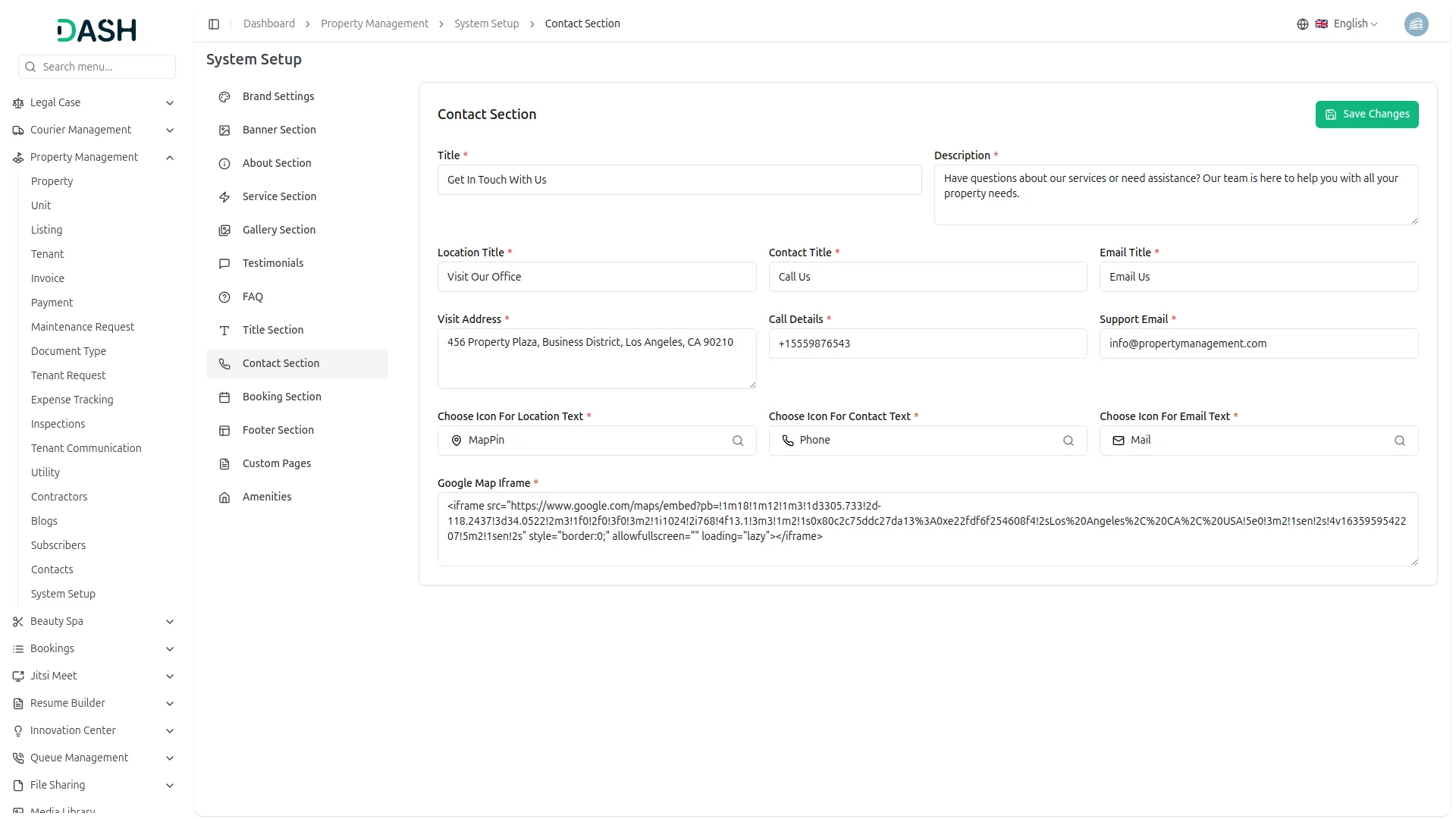
Task: Click the search icon in MapPin field
Action: pyautogui.click(x=737, y=441)
